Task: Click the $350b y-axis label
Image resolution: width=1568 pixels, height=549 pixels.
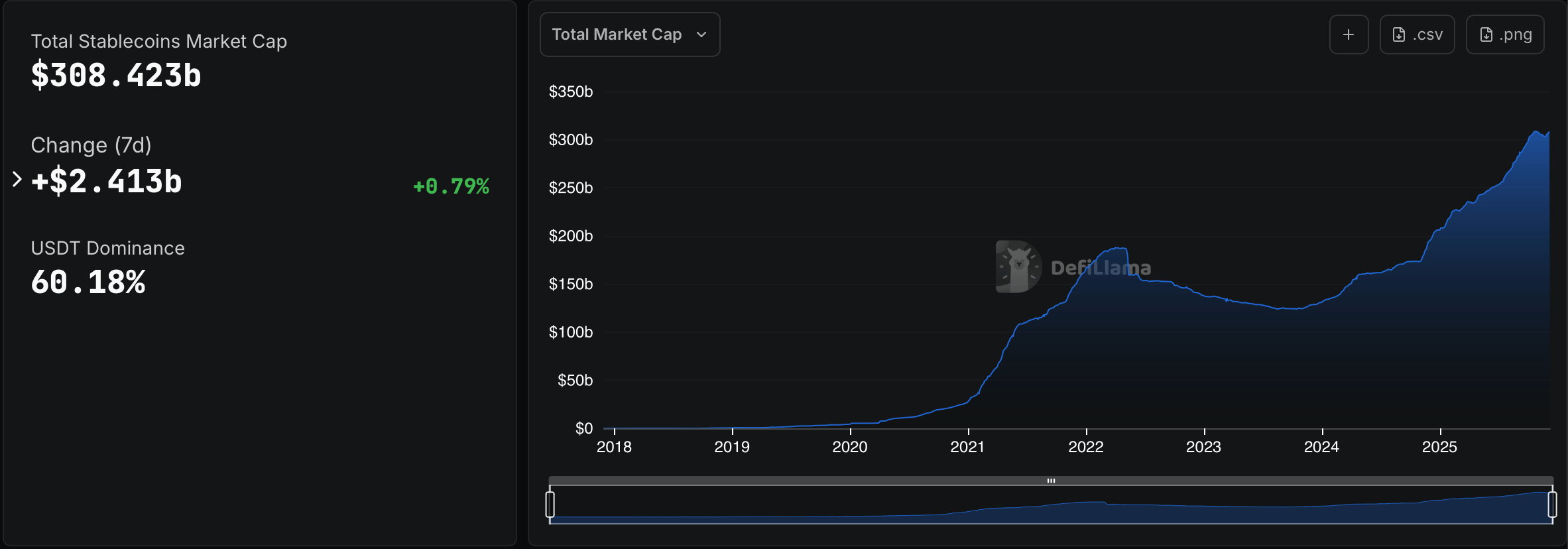Action: pos(570,91)
